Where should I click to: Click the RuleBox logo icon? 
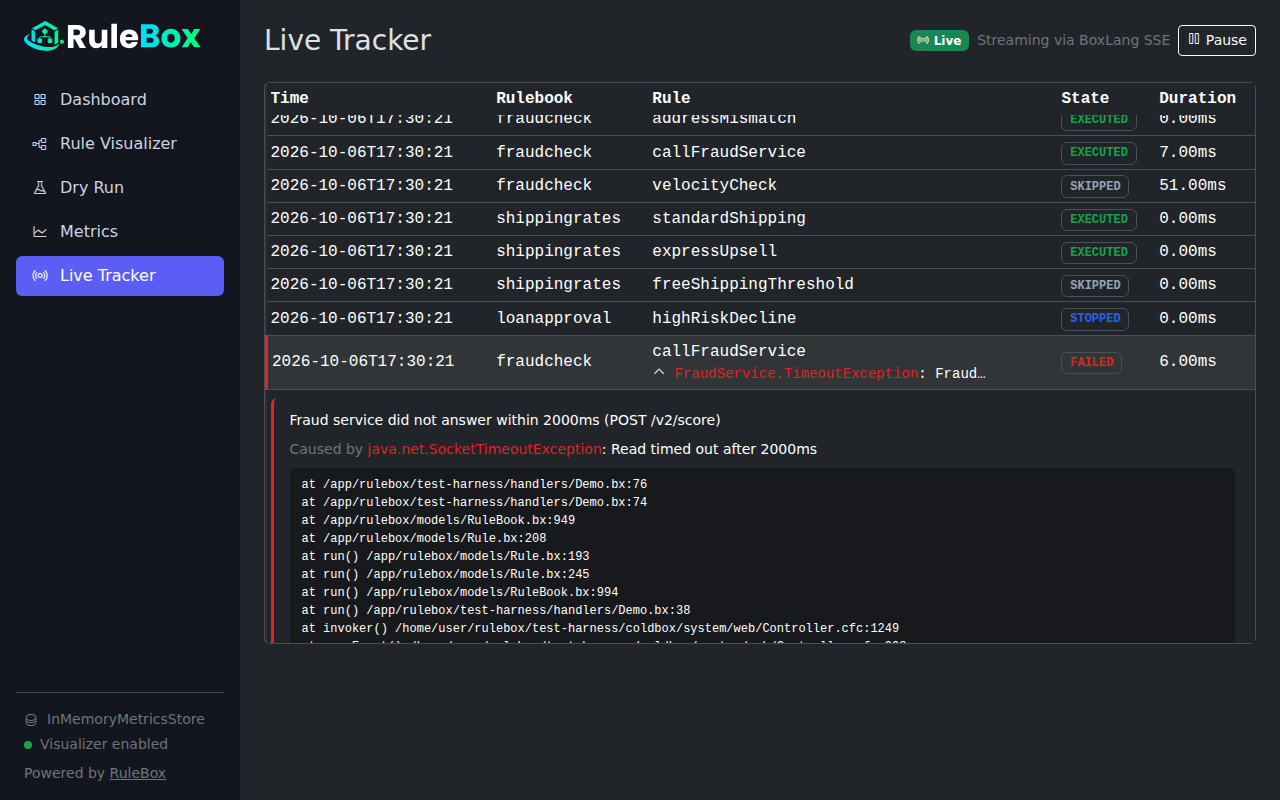tap(43, 37)
